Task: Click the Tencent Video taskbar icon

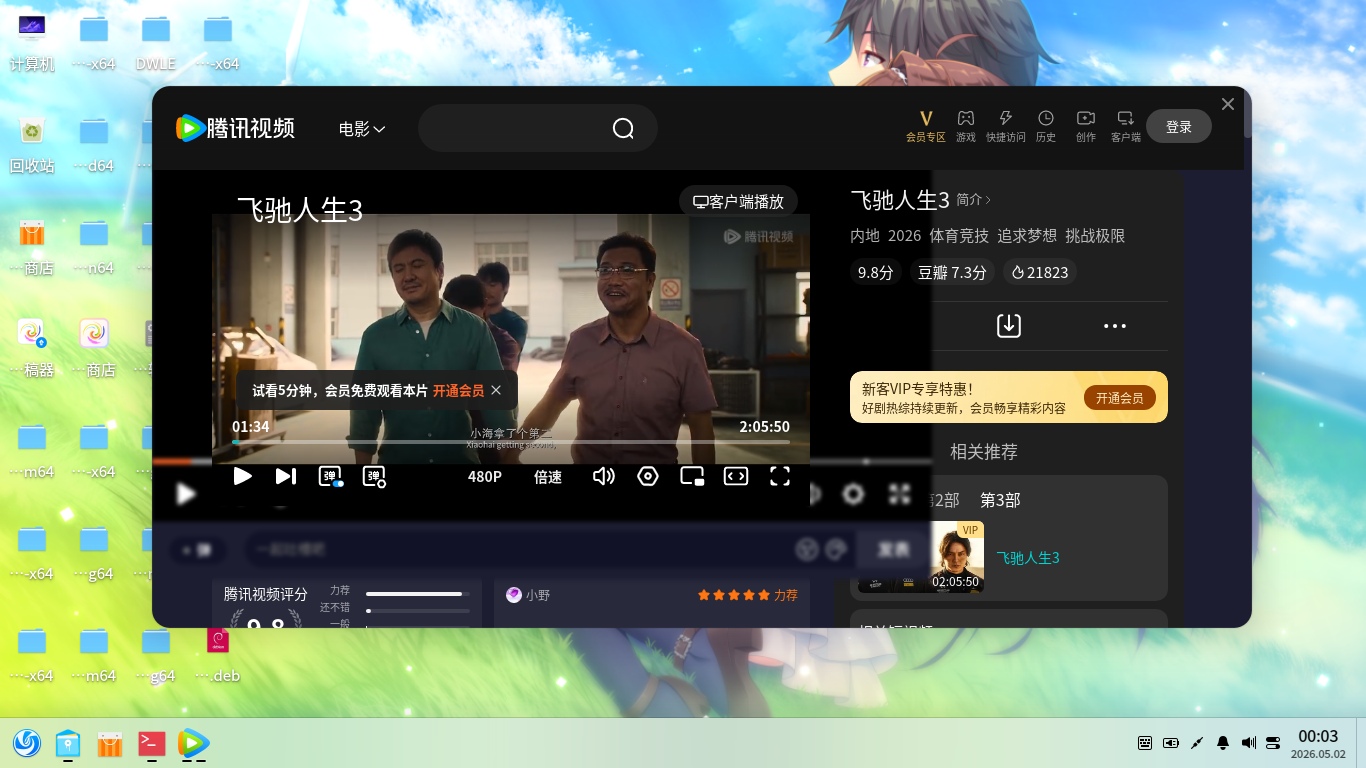Action: (x=193, y=743)
